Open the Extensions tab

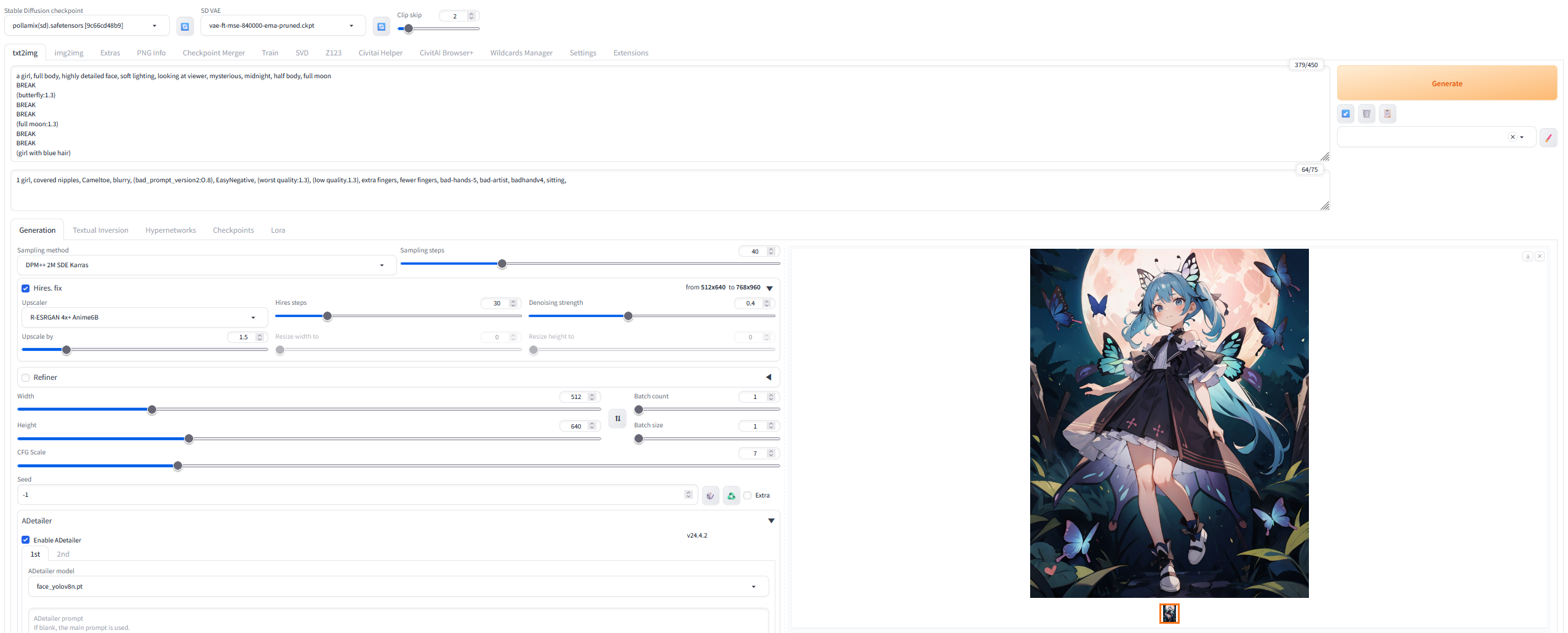click(x=631, y=53)
